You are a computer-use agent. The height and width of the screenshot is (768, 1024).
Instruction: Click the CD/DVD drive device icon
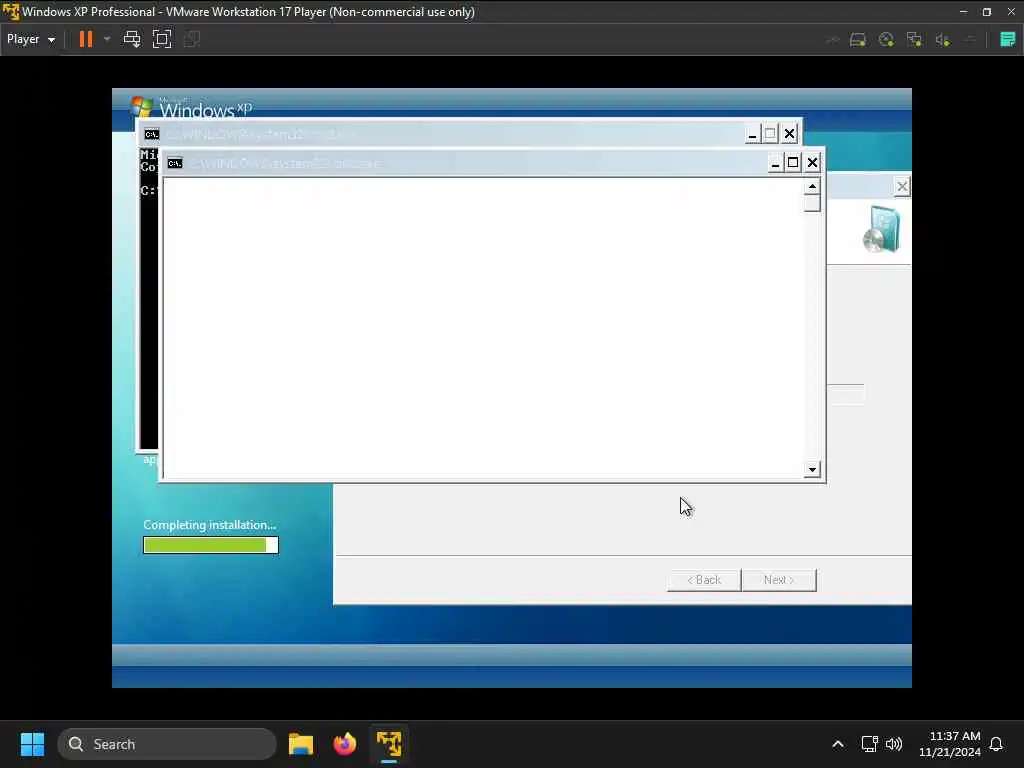(886, 40)
